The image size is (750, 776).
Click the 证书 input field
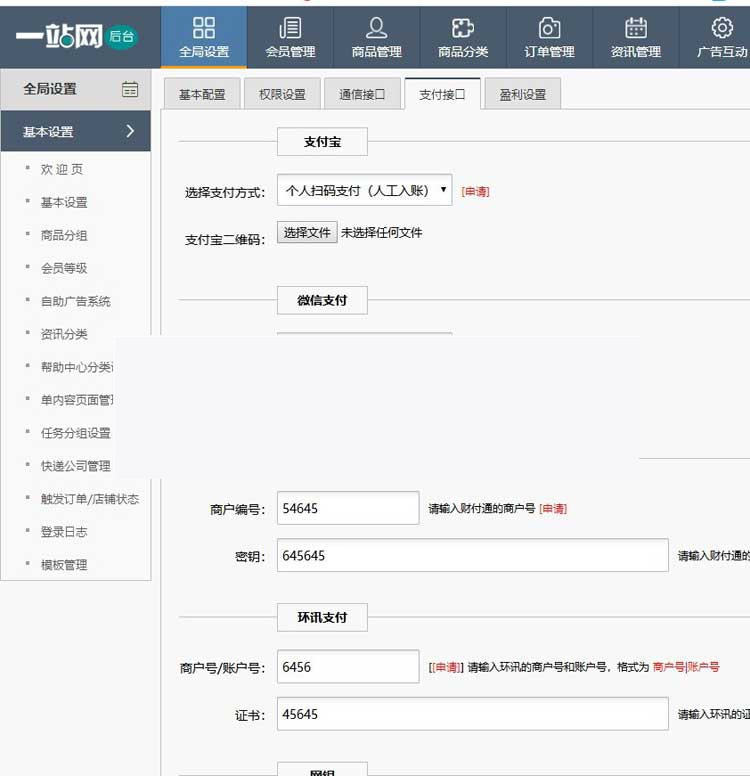point(472,714)
